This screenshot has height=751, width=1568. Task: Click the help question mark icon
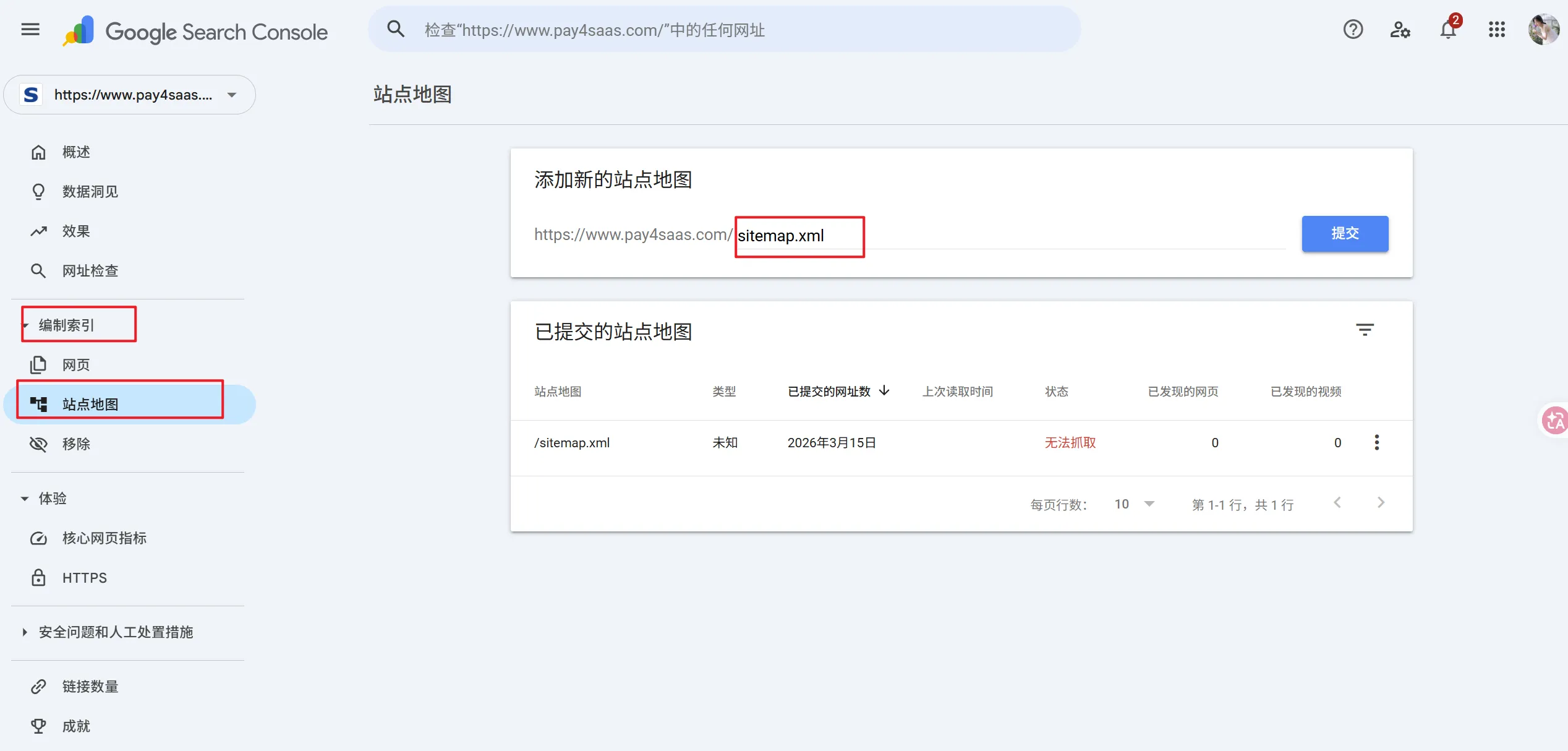click(1353, 30)
